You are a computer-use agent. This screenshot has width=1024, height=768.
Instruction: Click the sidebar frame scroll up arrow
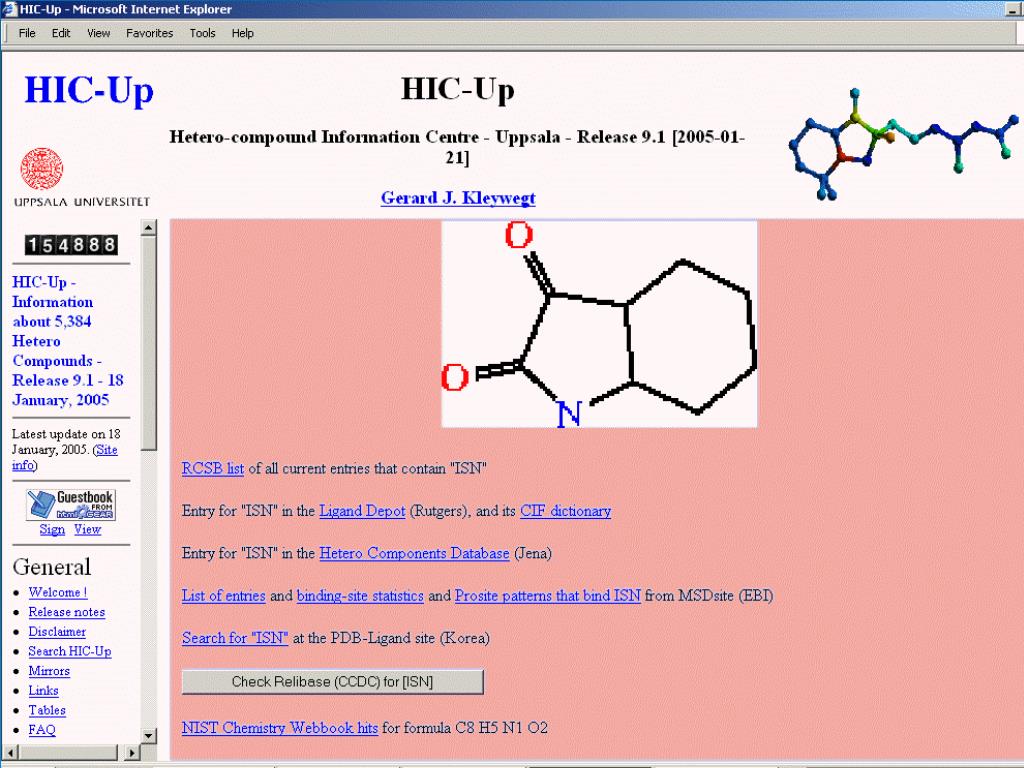[x=149, y=227]
